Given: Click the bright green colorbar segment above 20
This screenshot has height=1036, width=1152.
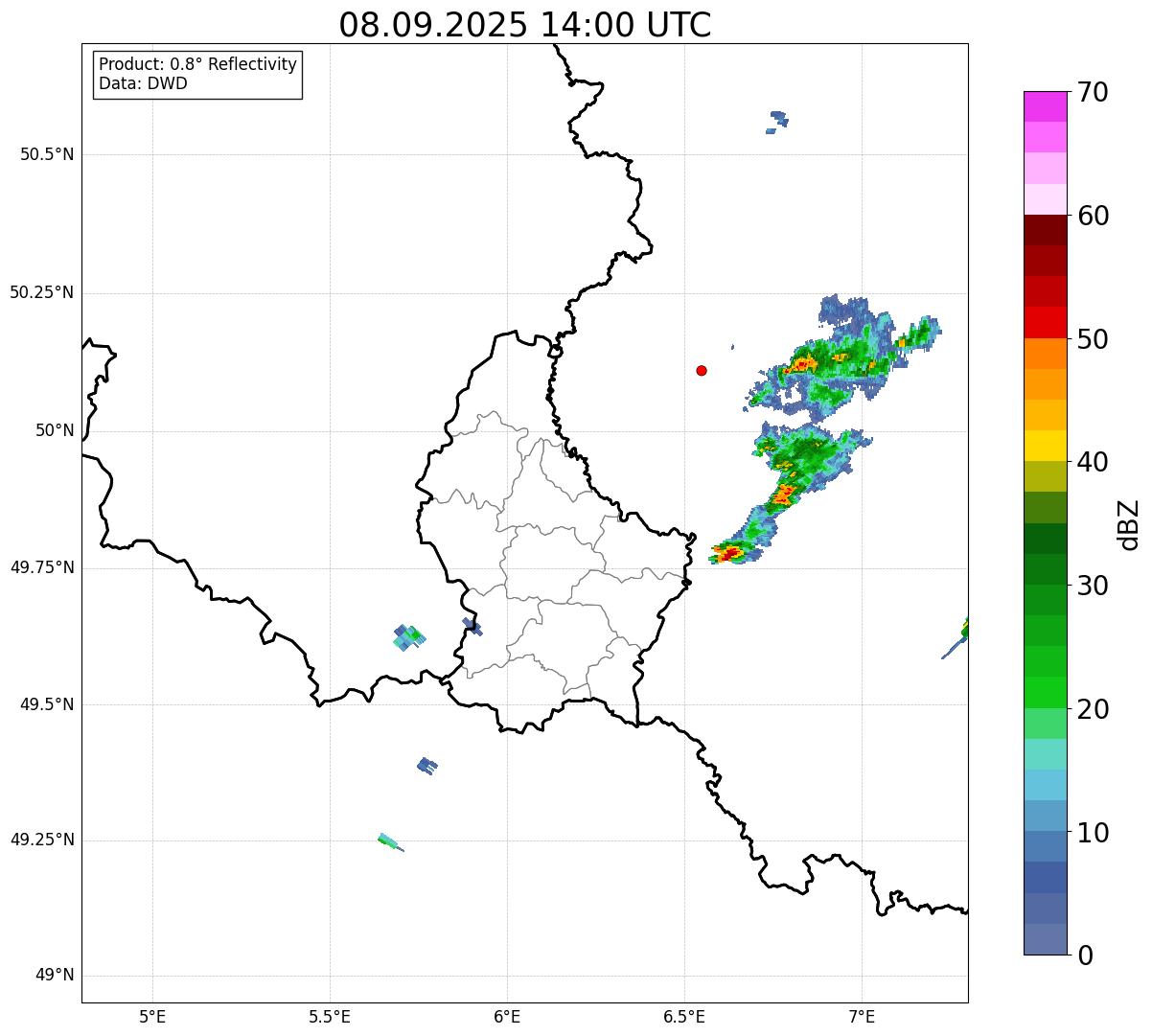Looking at the screenshot, I should point(1046,692).
